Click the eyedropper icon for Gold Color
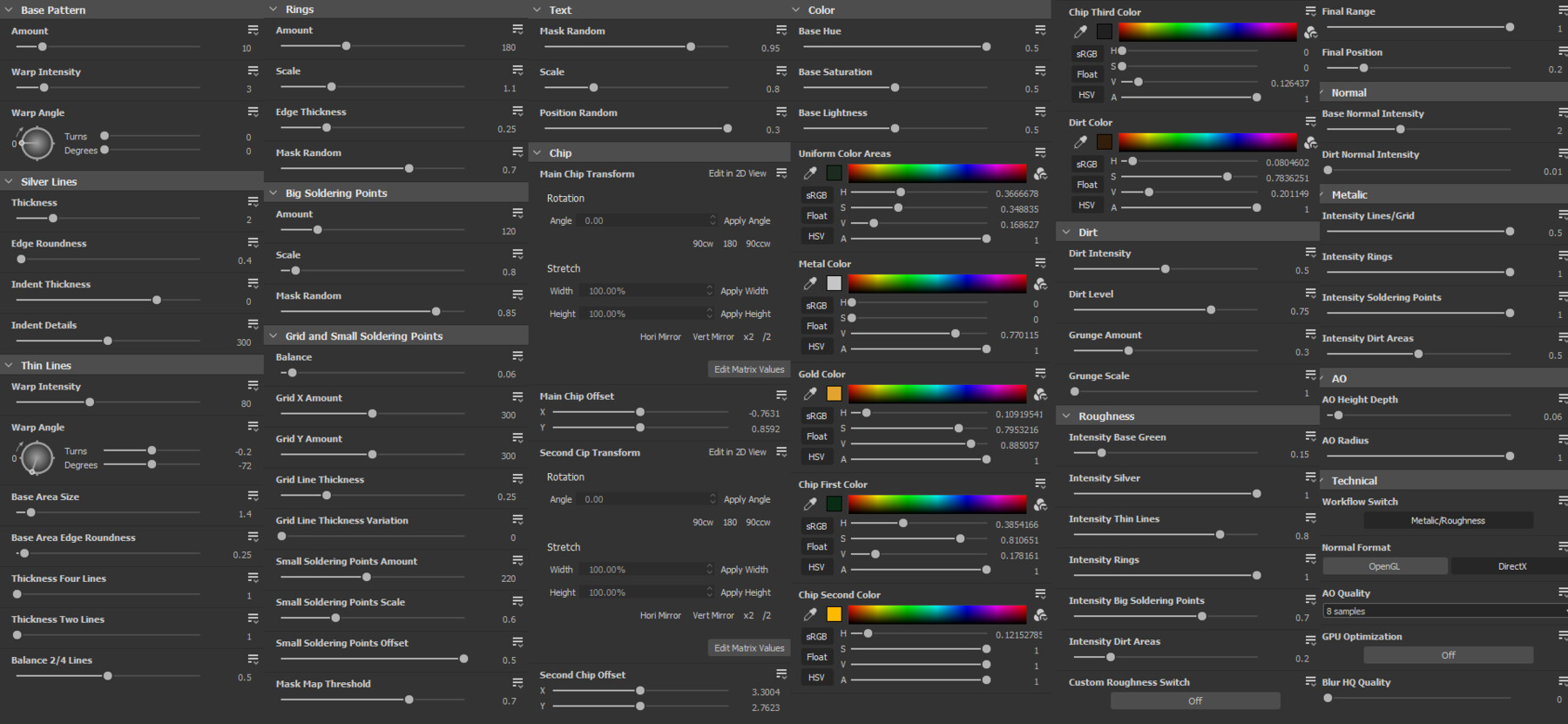Viewport: 1568px width, 724px height. pyautogui.click(x=810, y=394)
